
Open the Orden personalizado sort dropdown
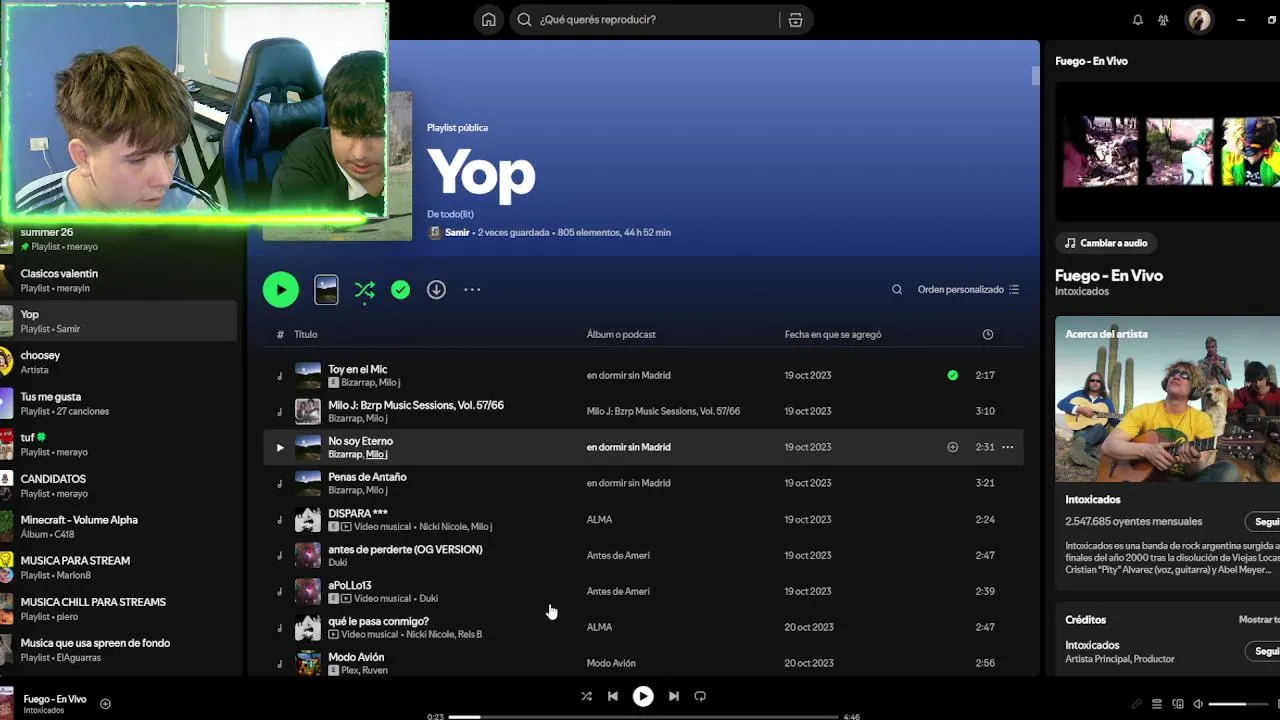pos(968,290)
